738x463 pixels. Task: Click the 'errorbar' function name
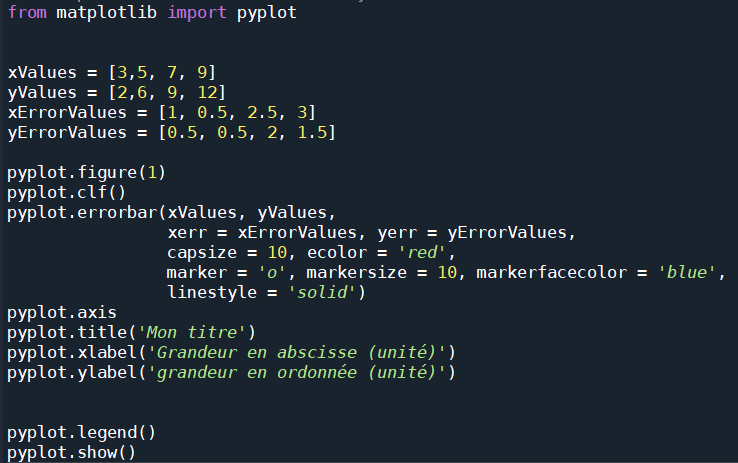click(x=117, y=213)
